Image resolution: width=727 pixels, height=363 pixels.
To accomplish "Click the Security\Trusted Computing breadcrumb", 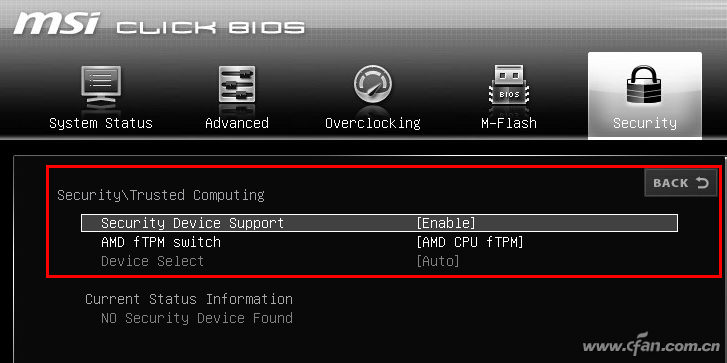I will 161,195.
